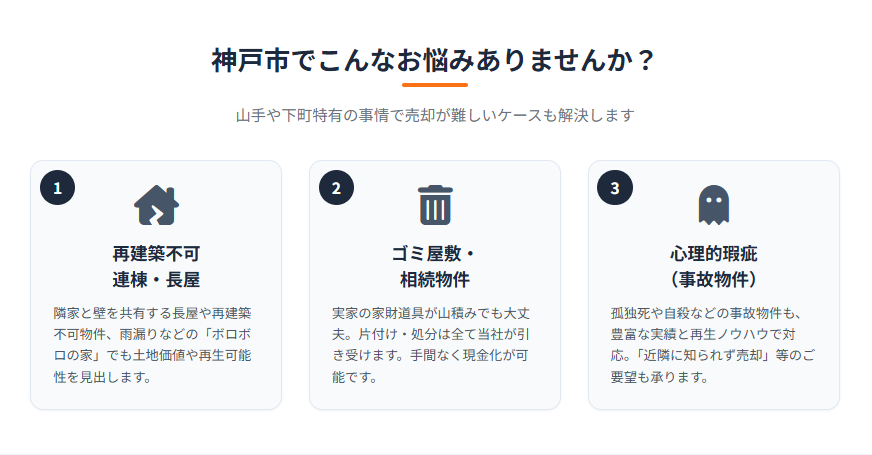Select the number 3 circle badge

coord(614,187)
